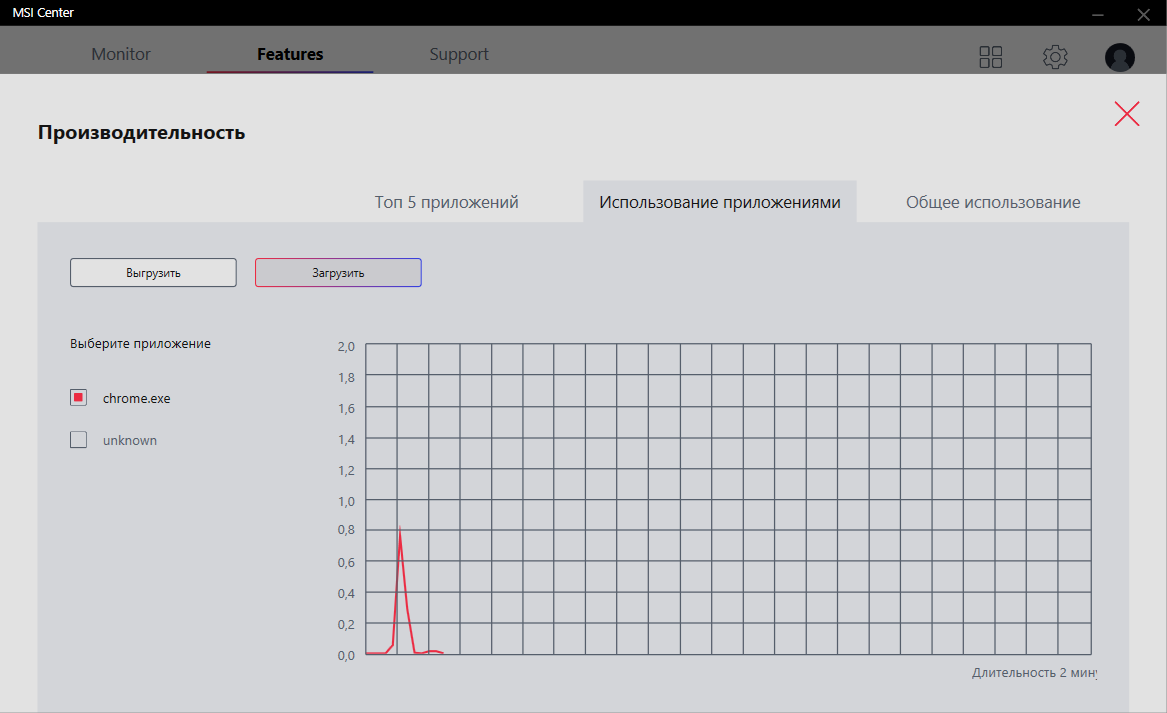The height and width of the screenshot is (713, 1167).
Task: Open the Общее использование tab
Action: [x=993, y=202]
